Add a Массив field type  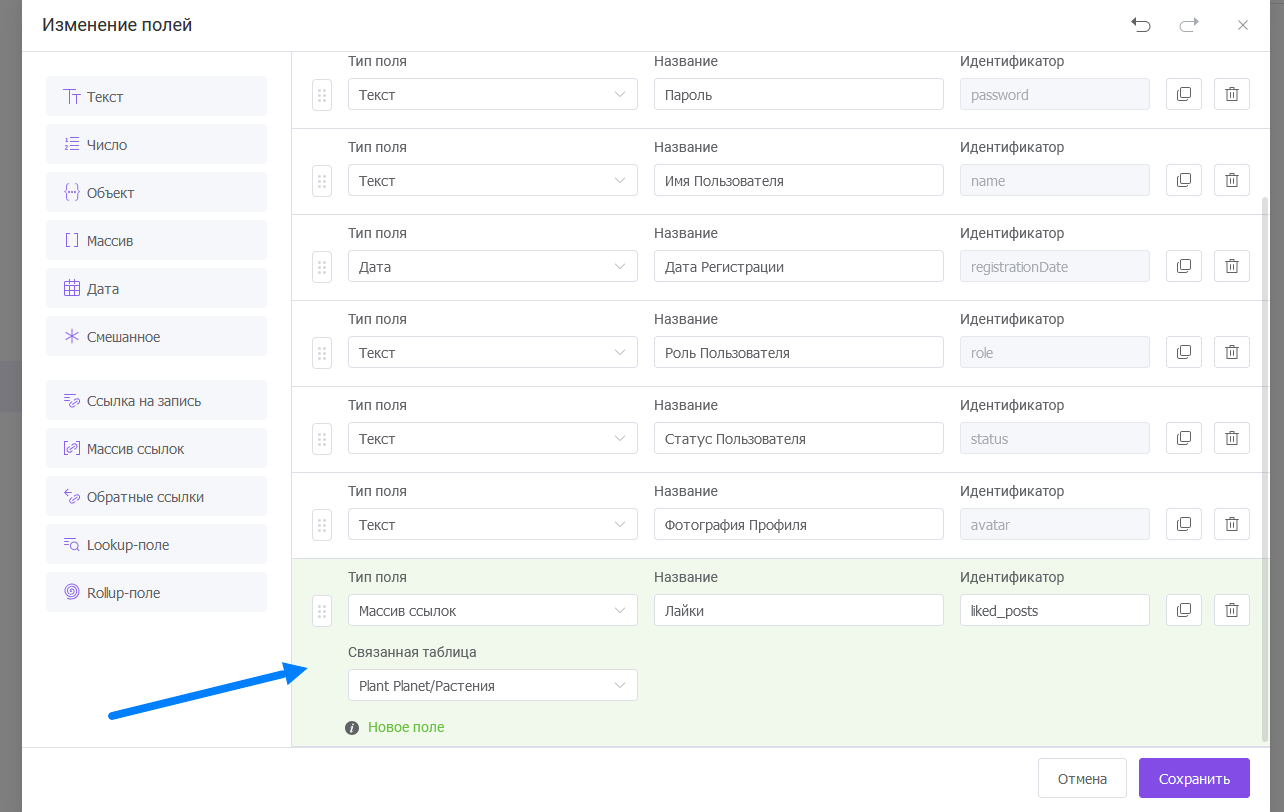pos(156,240)
